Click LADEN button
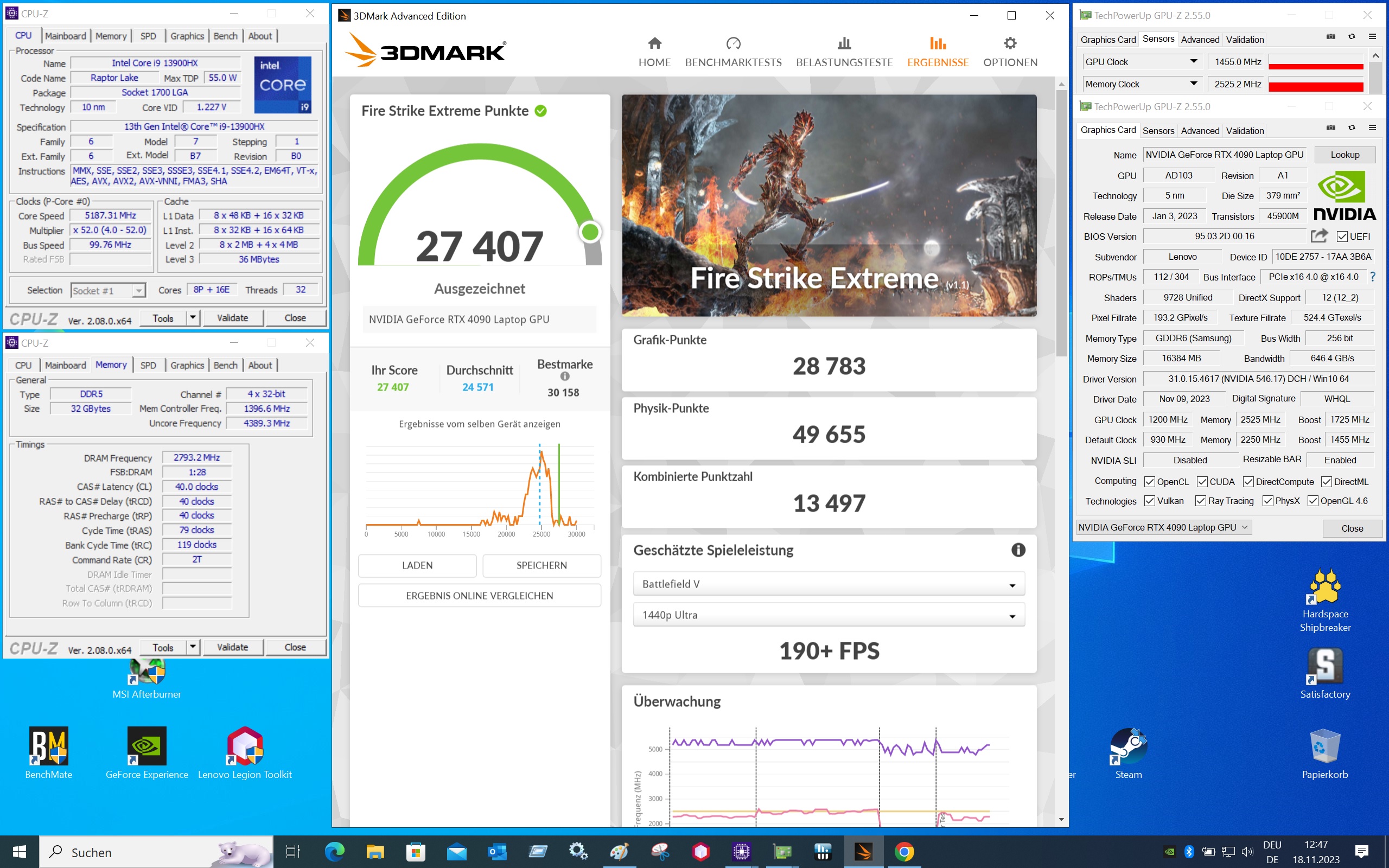The width and height of the screenshot is (1389, 868). tap(417, 565)
